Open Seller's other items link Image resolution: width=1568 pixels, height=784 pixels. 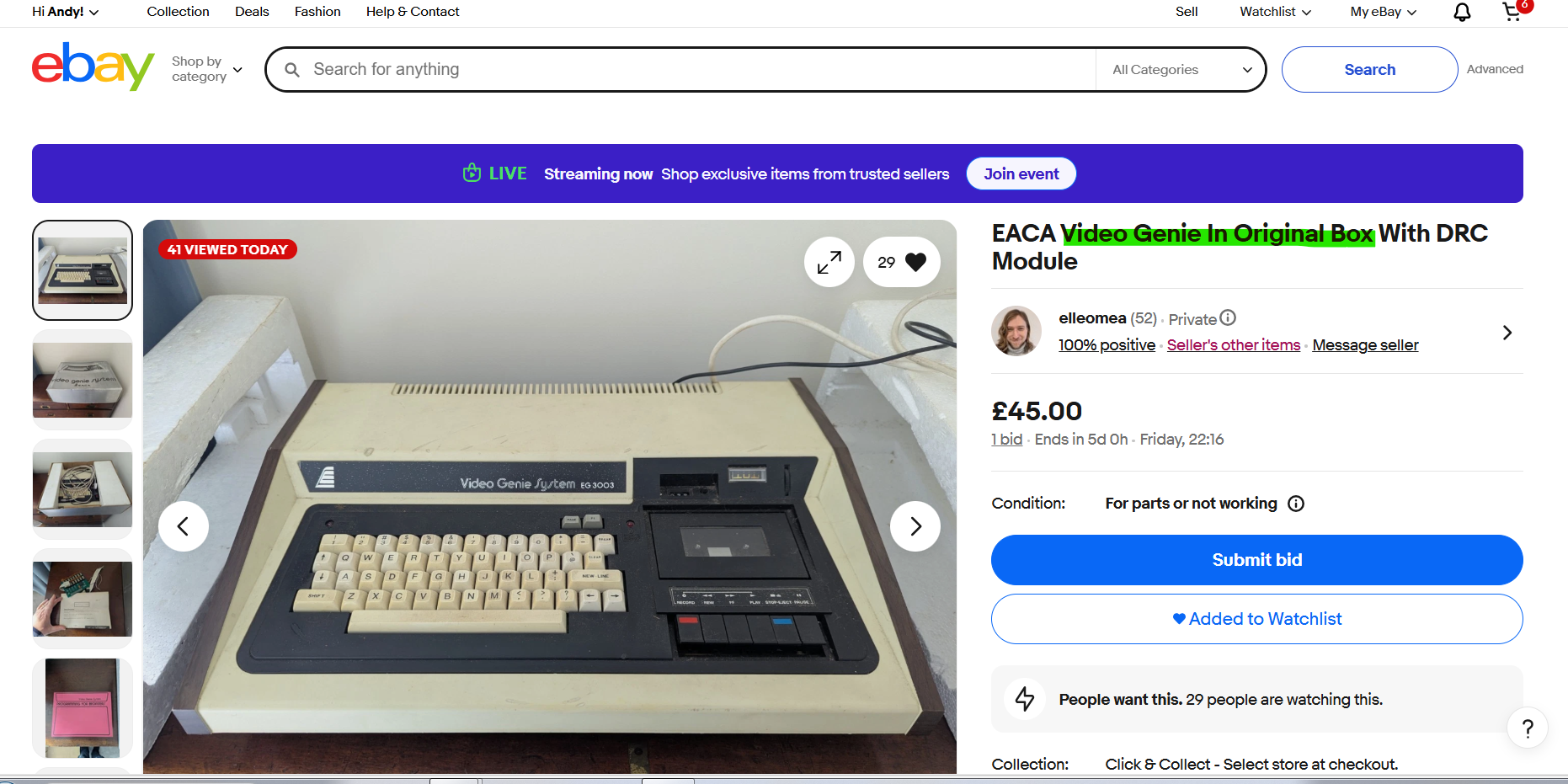coord(1233,344)
